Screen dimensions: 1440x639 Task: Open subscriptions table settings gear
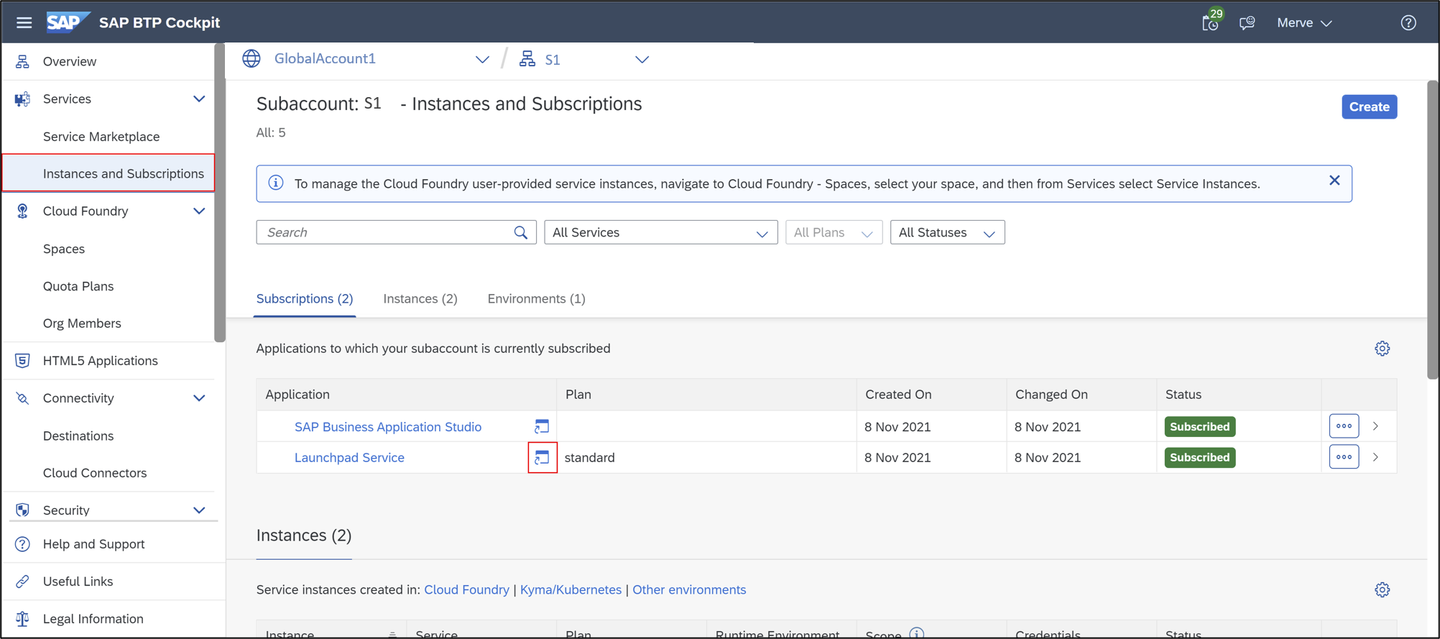(x=1382, y=349)
